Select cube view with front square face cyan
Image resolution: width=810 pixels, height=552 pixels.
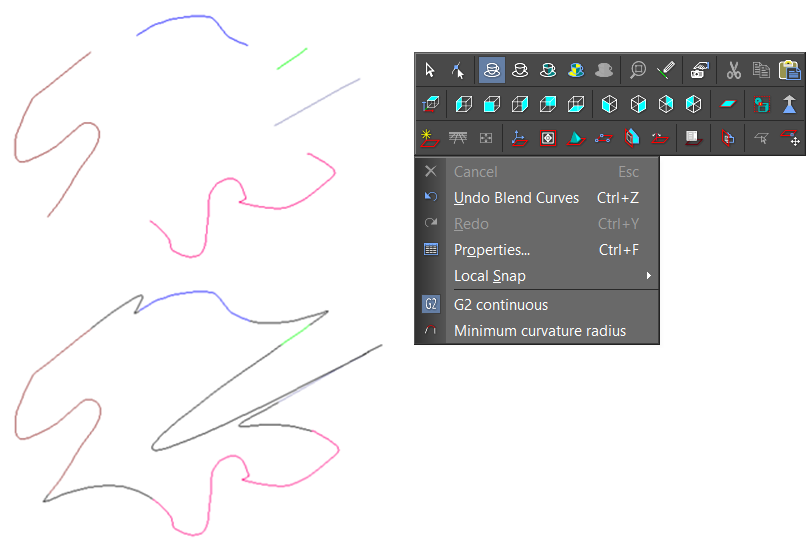pyautogui.click(x=491, y=104)
